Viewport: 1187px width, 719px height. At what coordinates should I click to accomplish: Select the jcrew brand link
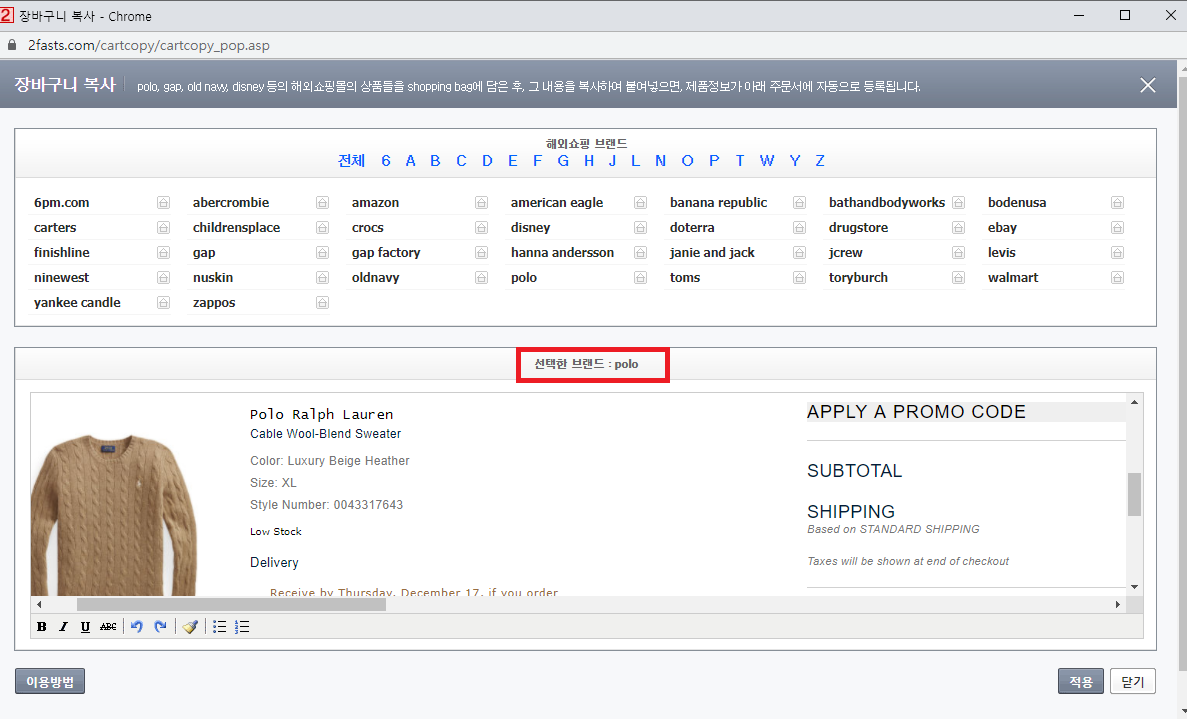[846, 253]
